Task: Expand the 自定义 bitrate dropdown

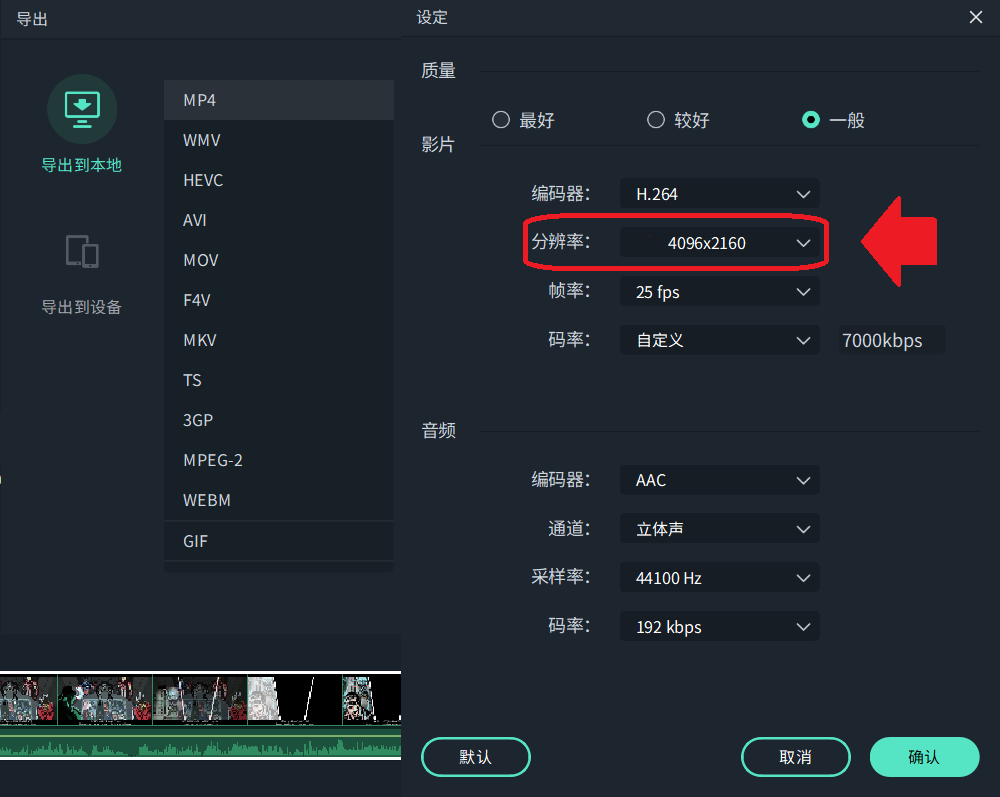Action: (719, 340)
